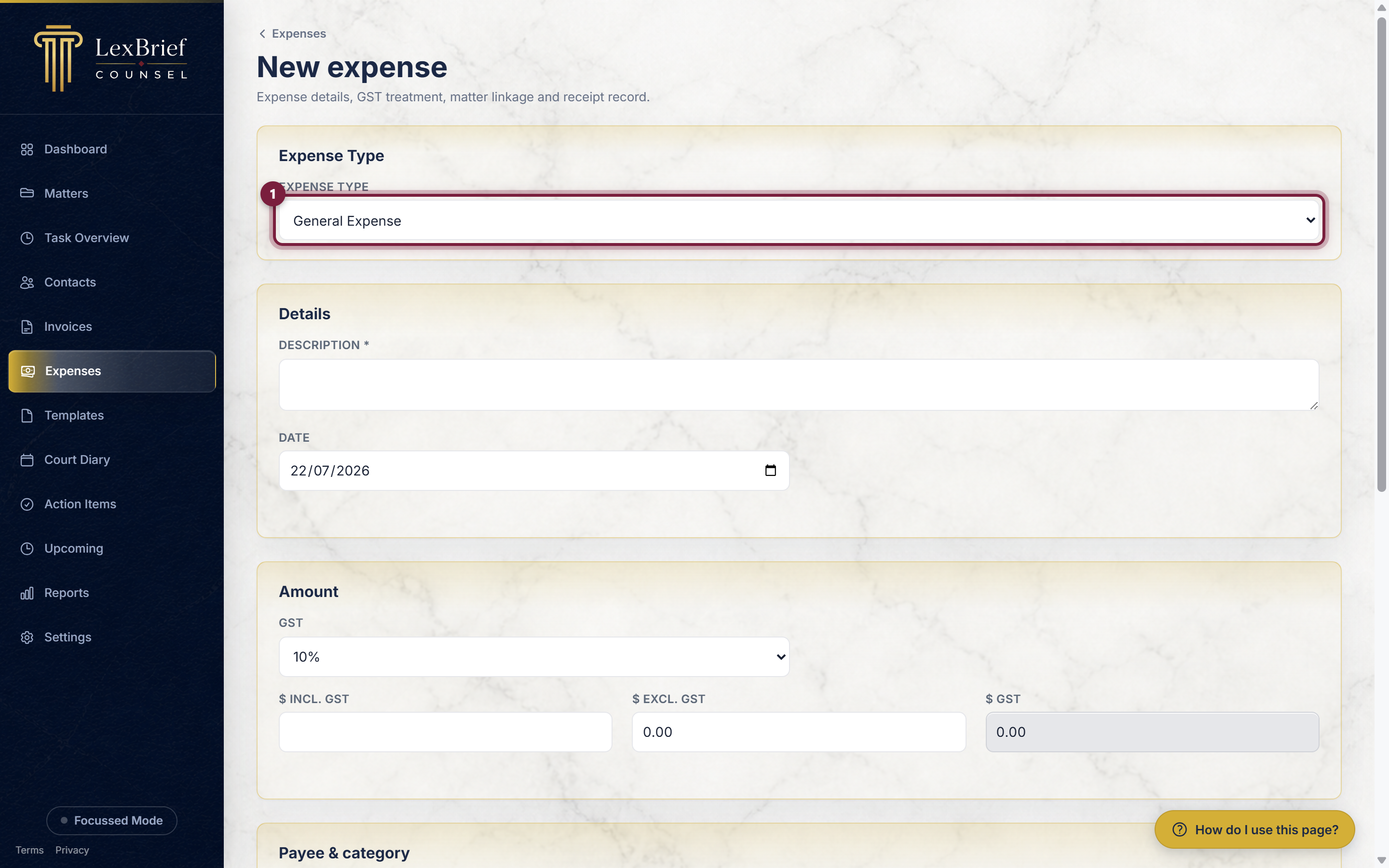
Task: Return to Expenses via breadcrumb link
Action: pyautogui.click(x=299, y=34)
